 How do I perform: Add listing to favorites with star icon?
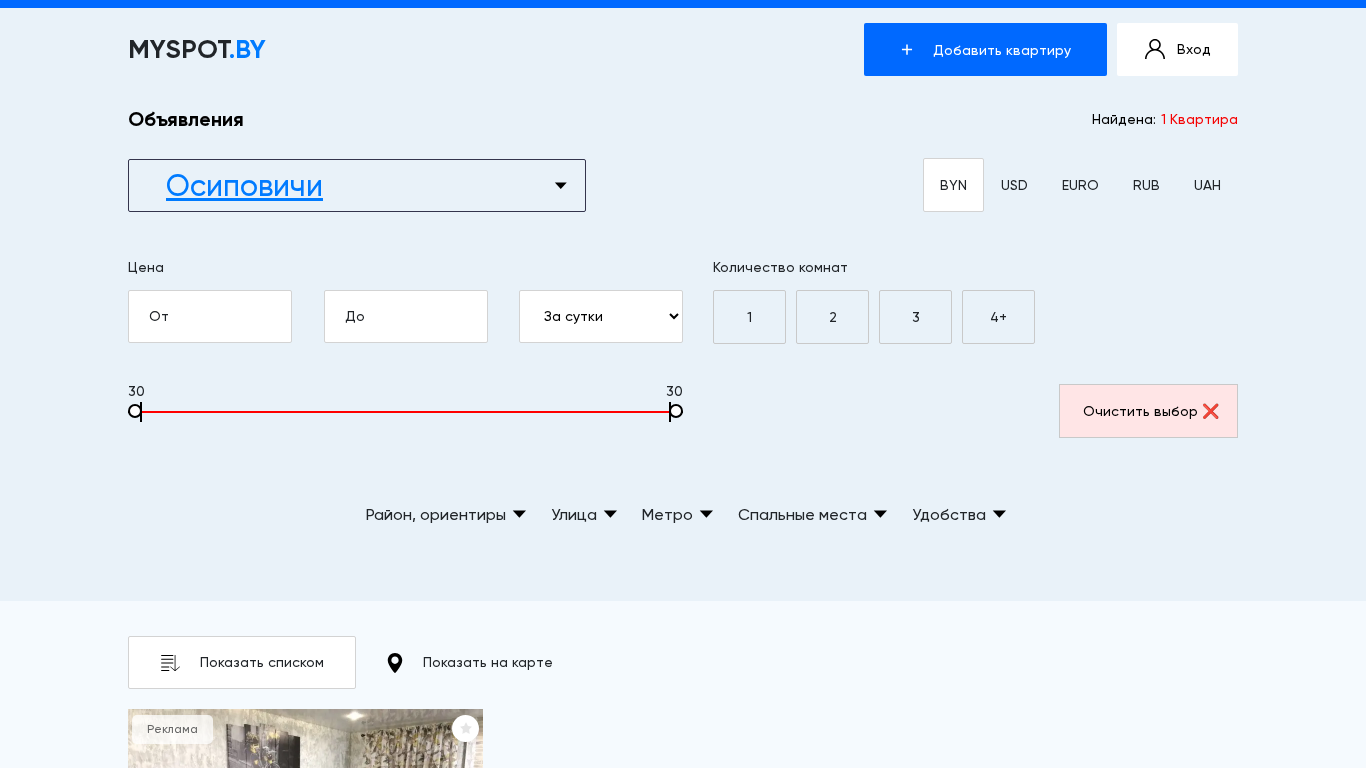coord(465,729)
